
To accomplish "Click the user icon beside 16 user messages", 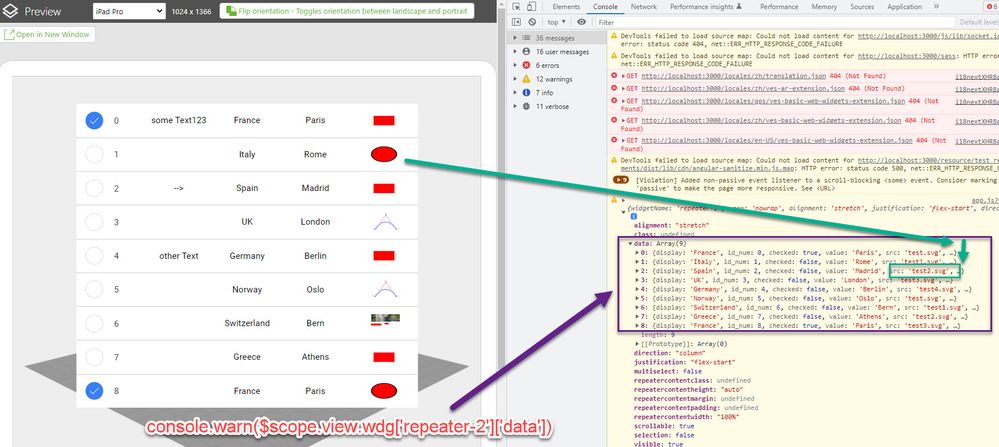I will click(526, 52).
